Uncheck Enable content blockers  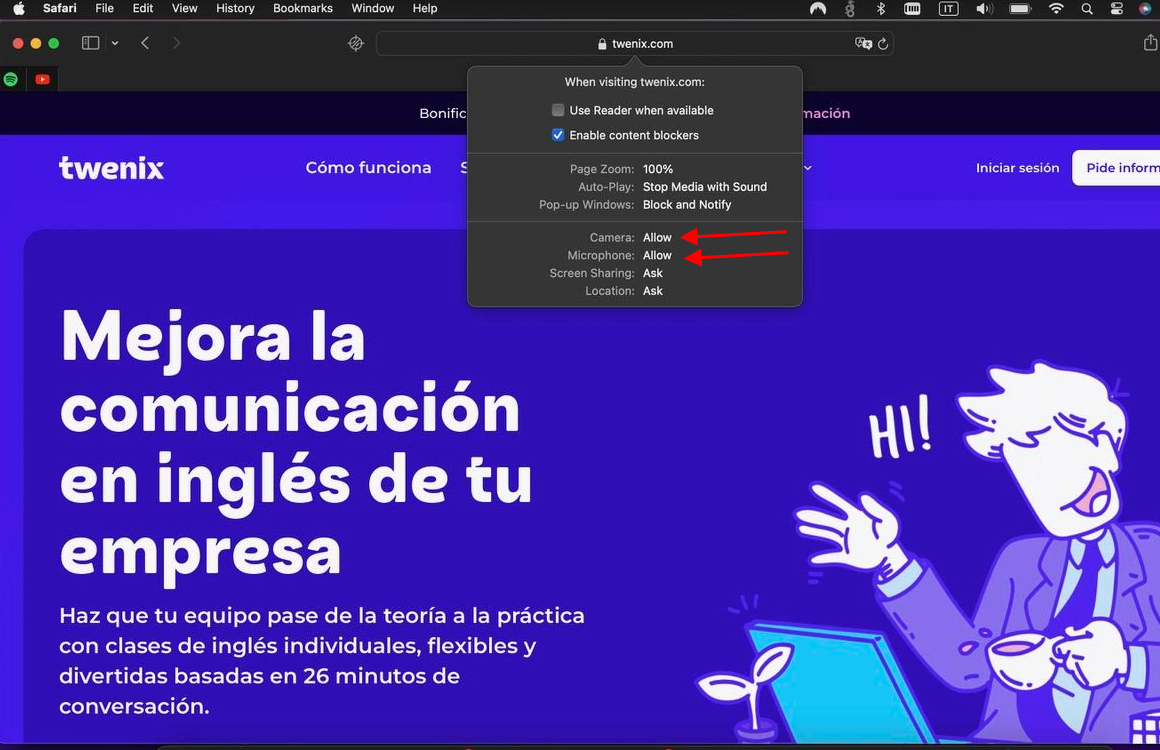coord(558,135)
